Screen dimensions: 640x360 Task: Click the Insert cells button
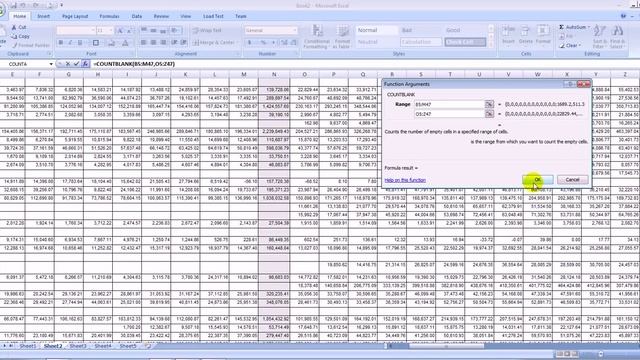coord(508,36)
